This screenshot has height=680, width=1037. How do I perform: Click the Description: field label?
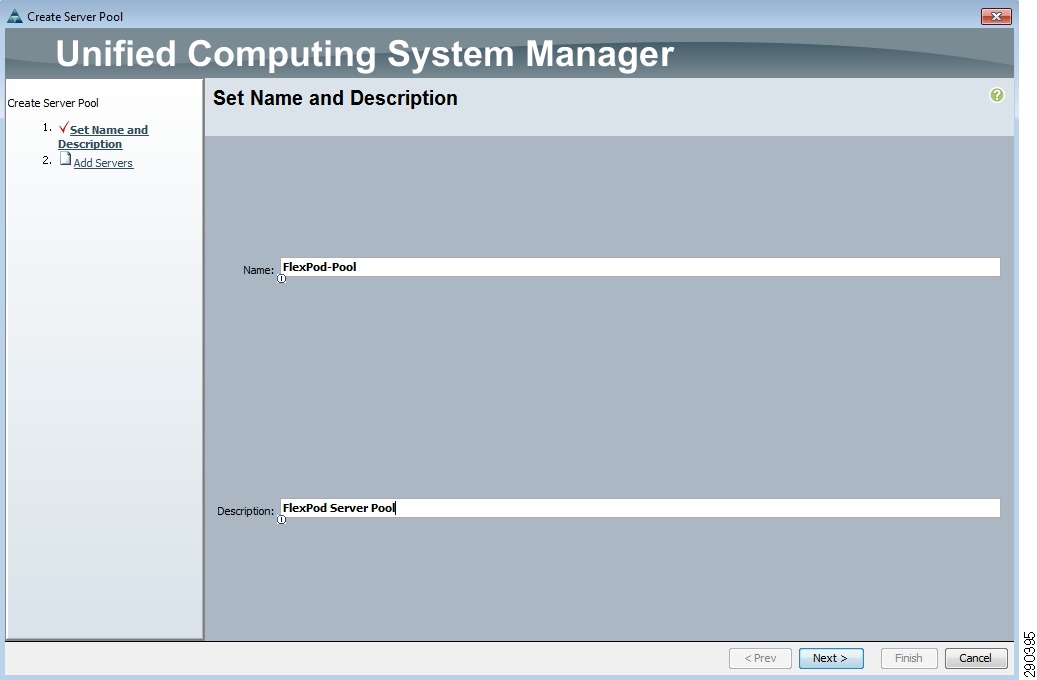[245, 511]
